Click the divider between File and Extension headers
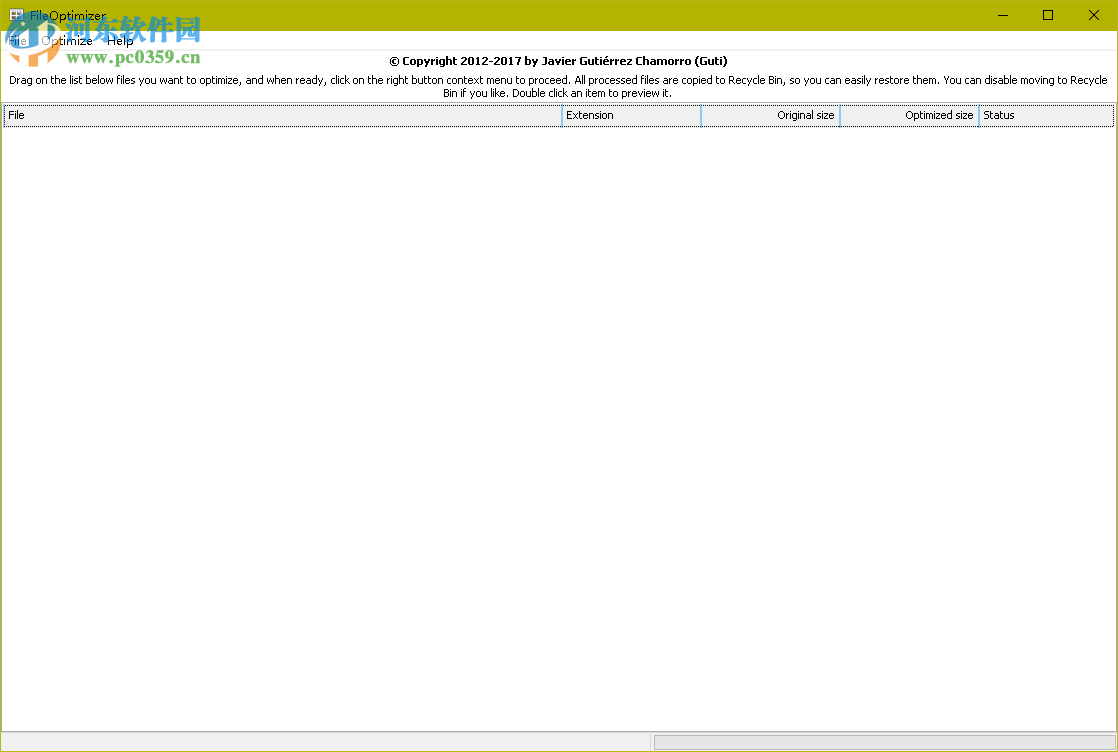1118x752 pixels. click(561, 115)
